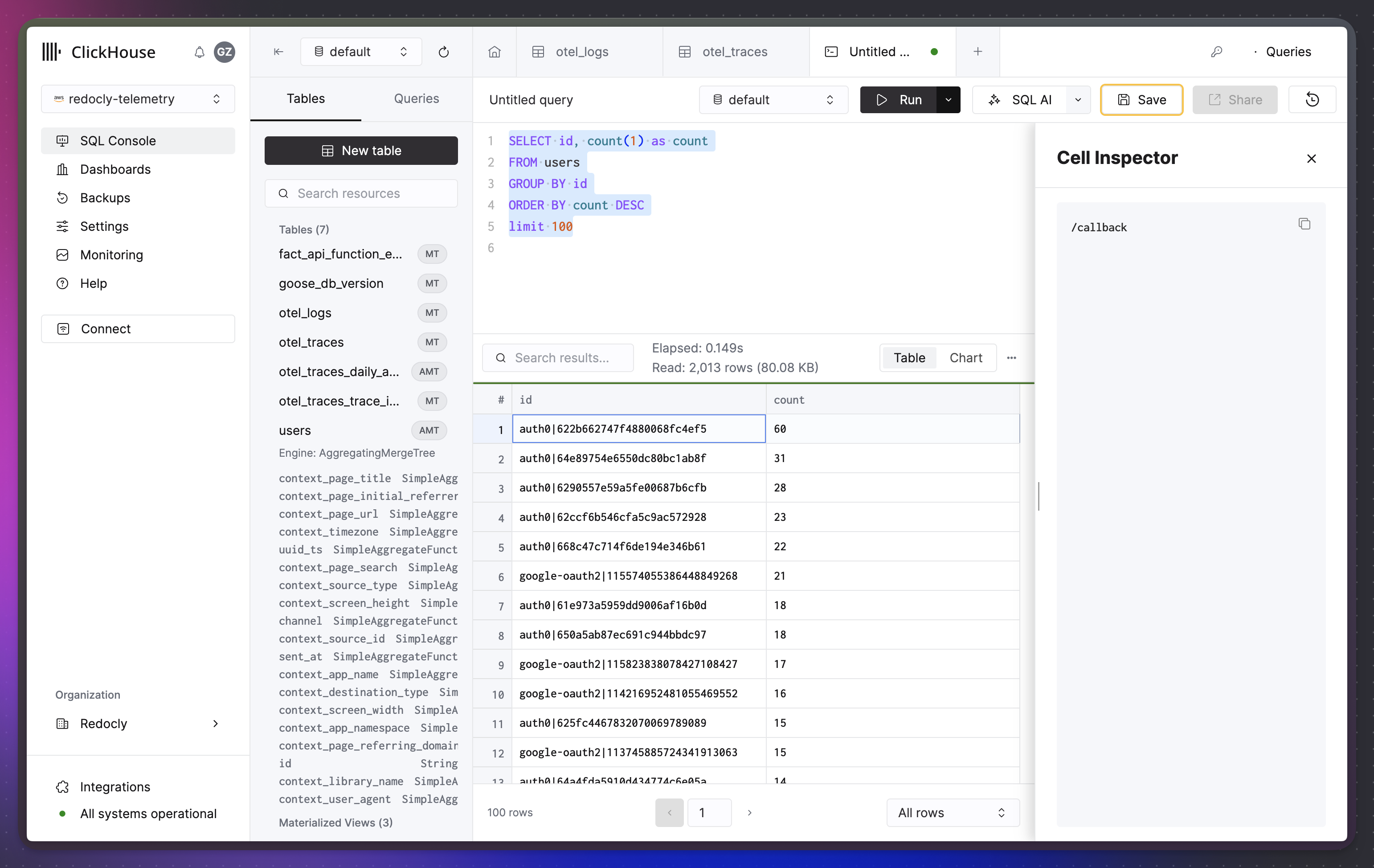The width and height of the screenshot is (1374, 868).
Task: Open the query database default dropdown
Action: (773, 100)
